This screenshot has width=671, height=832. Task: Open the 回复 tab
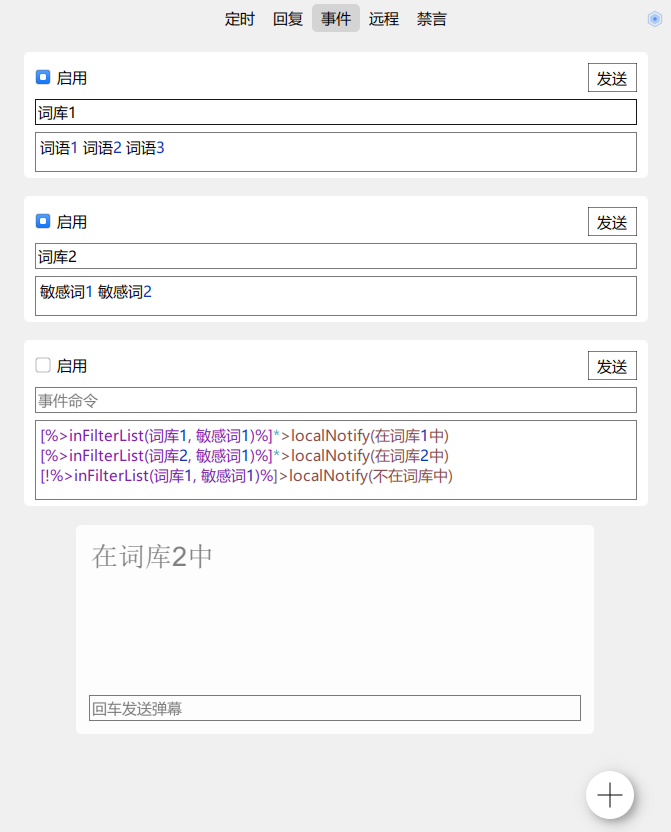(x=288, y=18)
